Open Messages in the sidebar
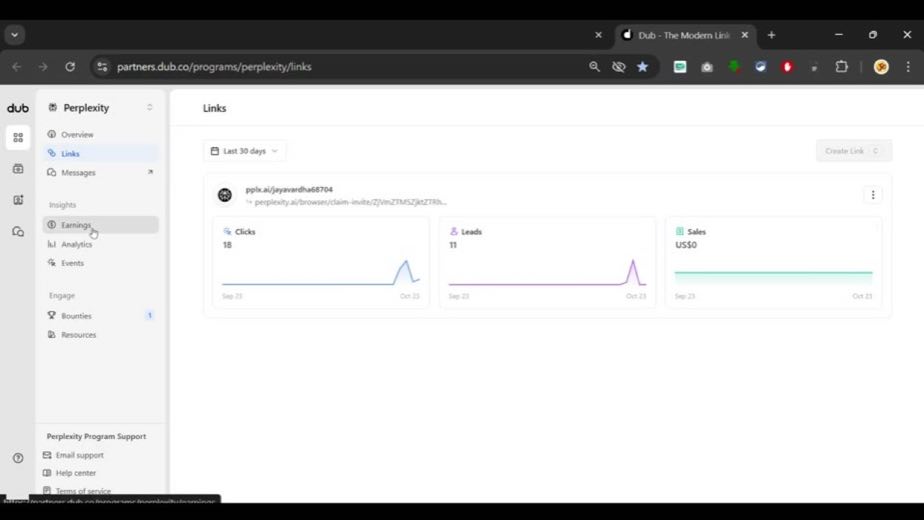Screen dimensions: 924x520 [x=100, y=172]
